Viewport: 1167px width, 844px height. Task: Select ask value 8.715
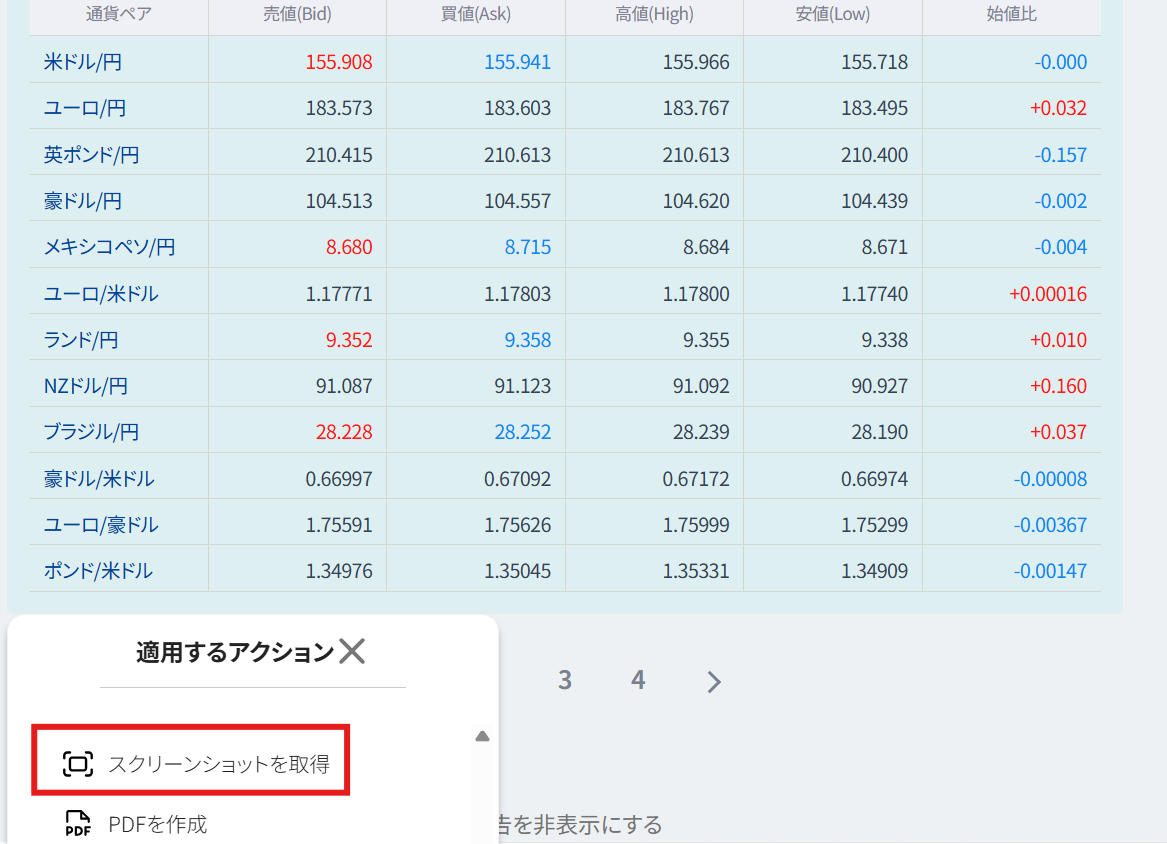(x=528, y=247)
